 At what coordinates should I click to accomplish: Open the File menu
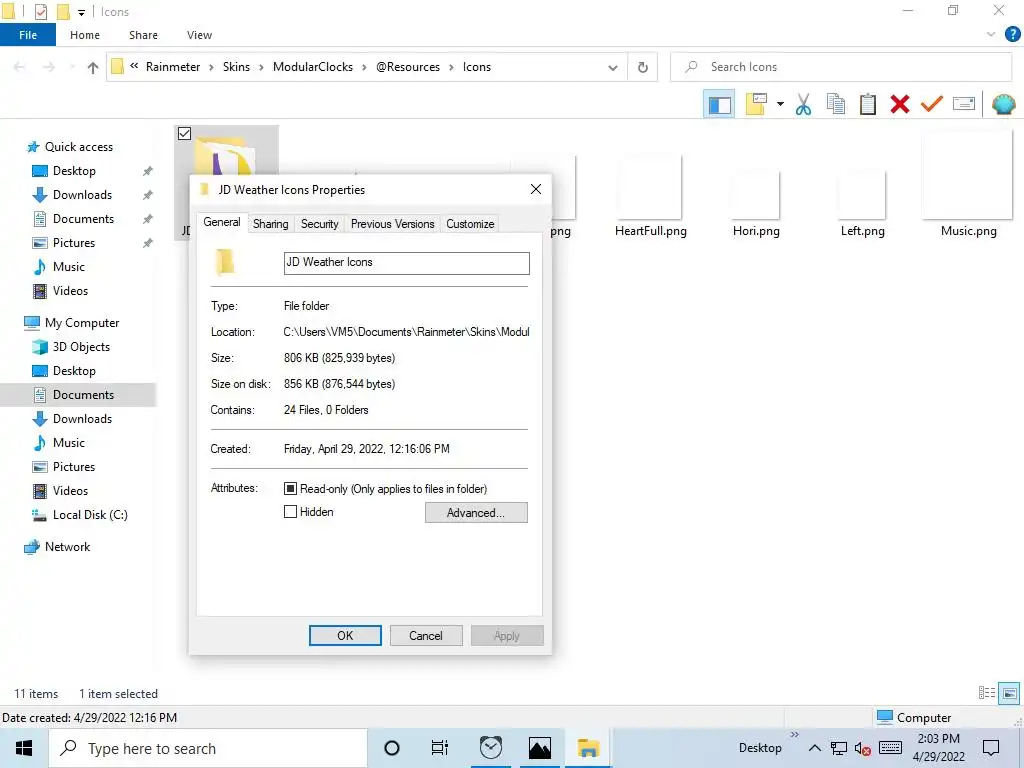click(x=28, y=35)
